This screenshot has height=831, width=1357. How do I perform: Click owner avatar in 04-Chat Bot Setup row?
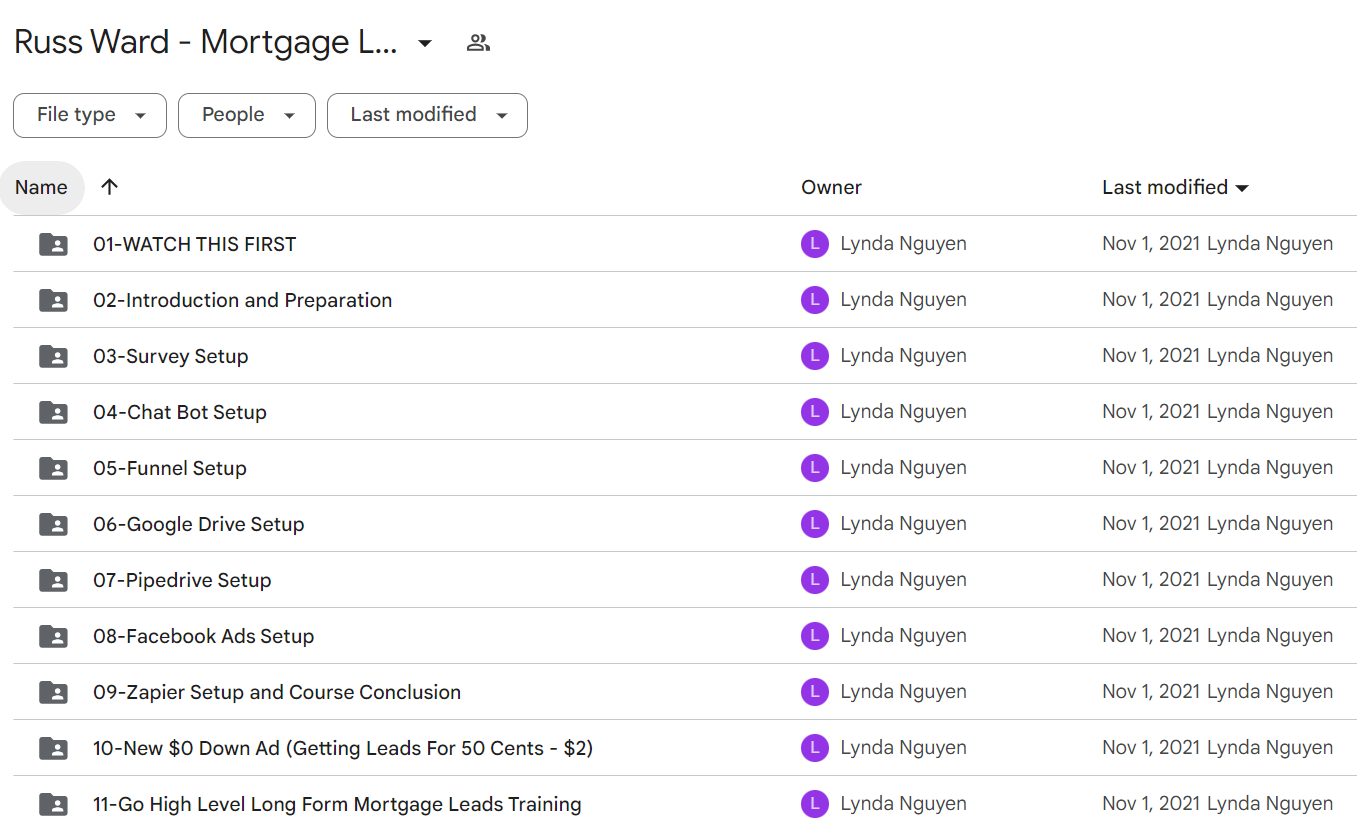pyautogui.click(x=815, y=412)
